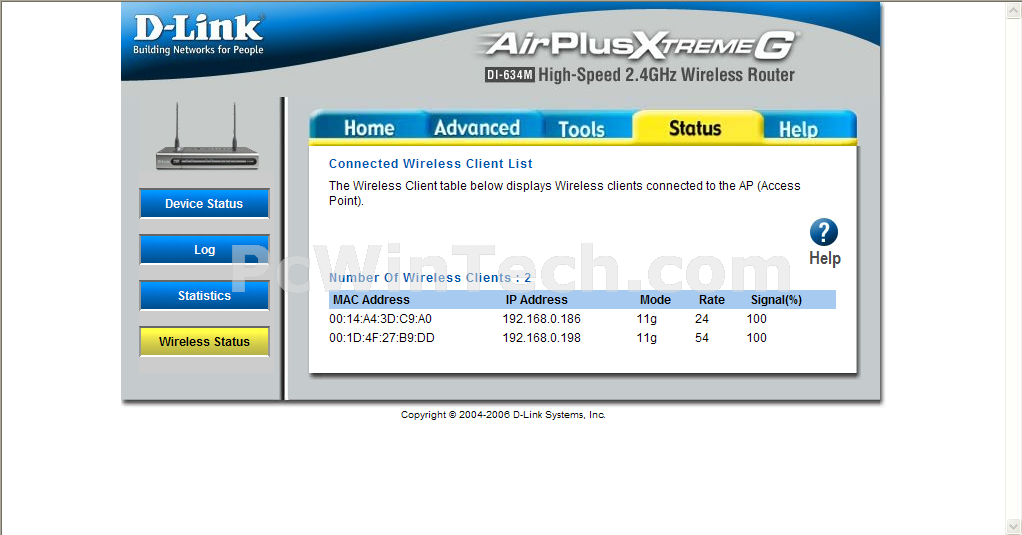Screen dimensions: 1022x535
Task: Click scrollbar down arrow
Action: click(x=1014, y=526)
